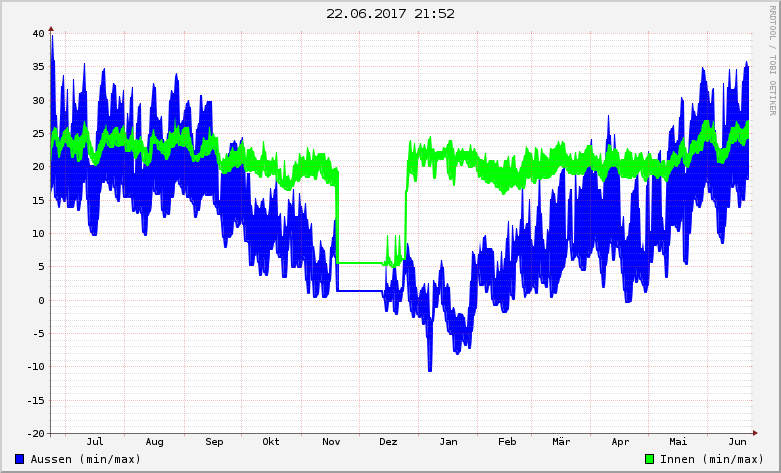Click the blue Aussen legend swatch
Screen dimensions: 781x473
(x=19, y=459)
